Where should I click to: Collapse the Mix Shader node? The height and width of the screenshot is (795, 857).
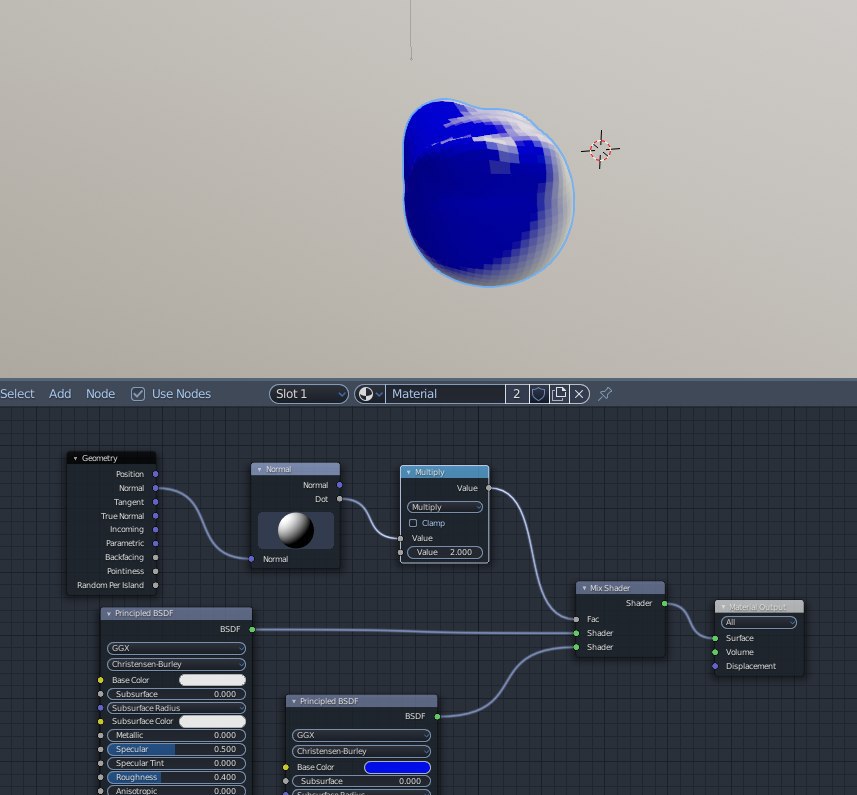tap(584, 588)
